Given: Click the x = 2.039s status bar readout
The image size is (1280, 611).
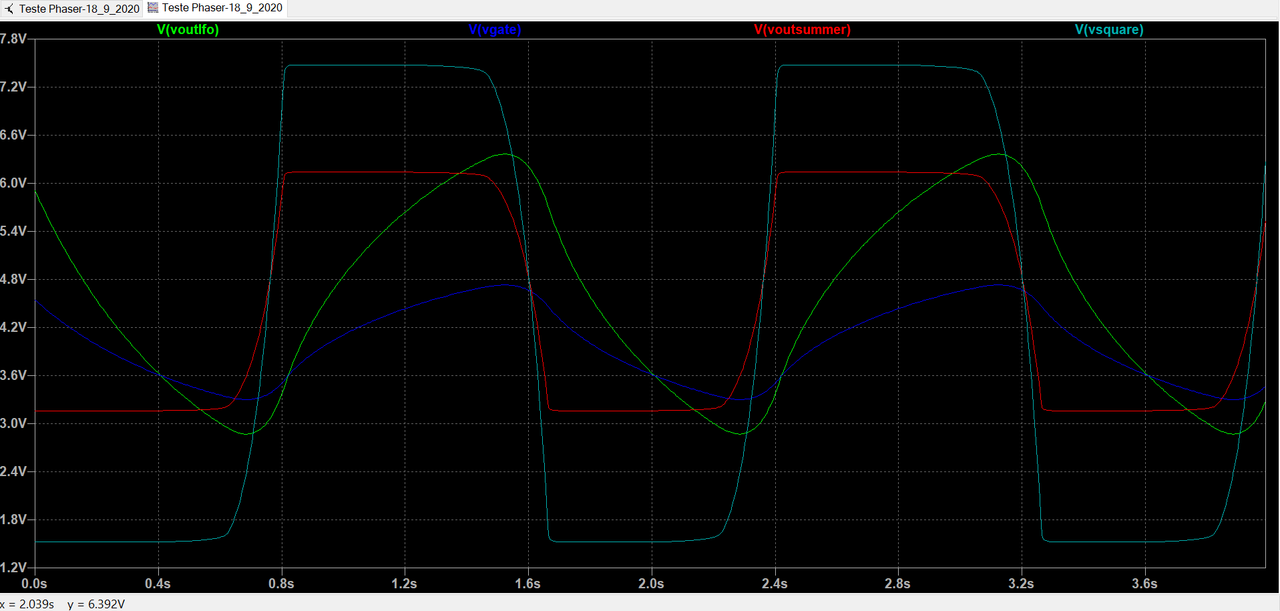Looking at the screenshot, I should (x=28, y=604).
